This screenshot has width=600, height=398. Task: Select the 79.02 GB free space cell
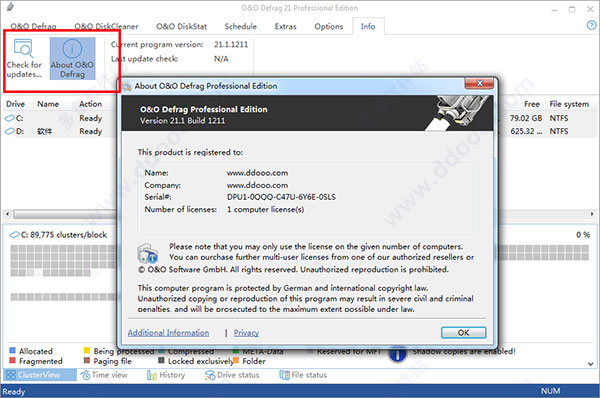pos(526,118)
